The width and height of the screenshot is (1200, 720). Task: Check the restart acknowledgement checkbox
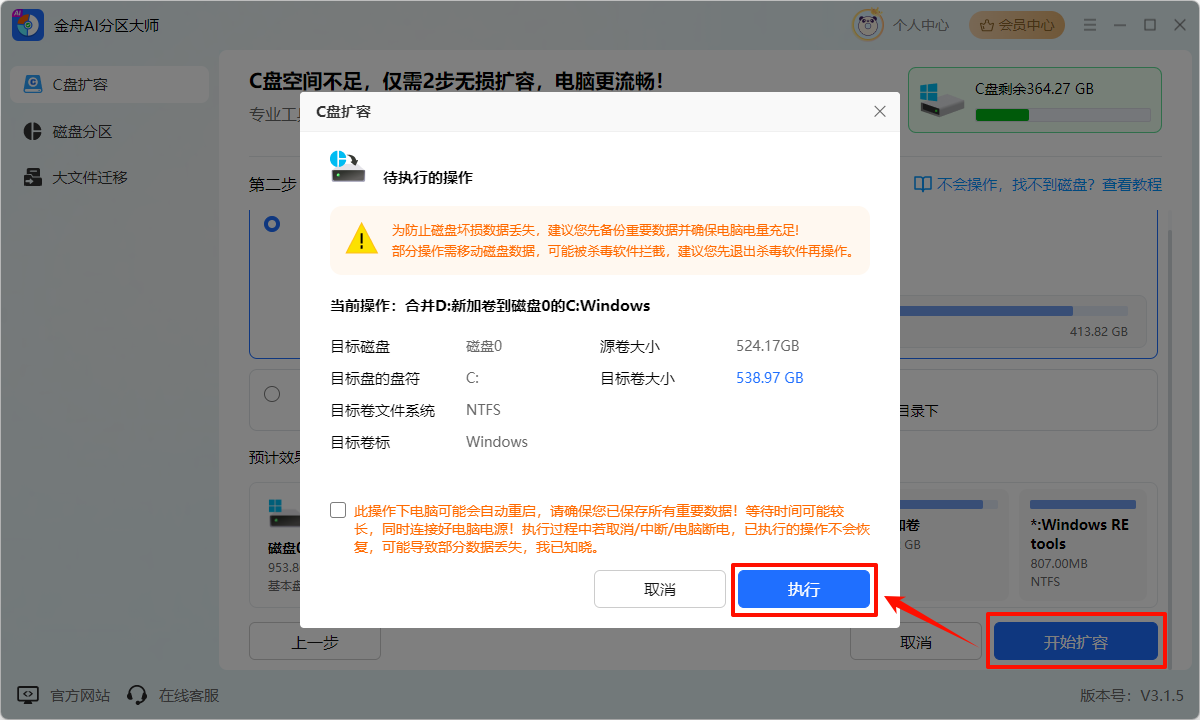[x=337, y=510]
